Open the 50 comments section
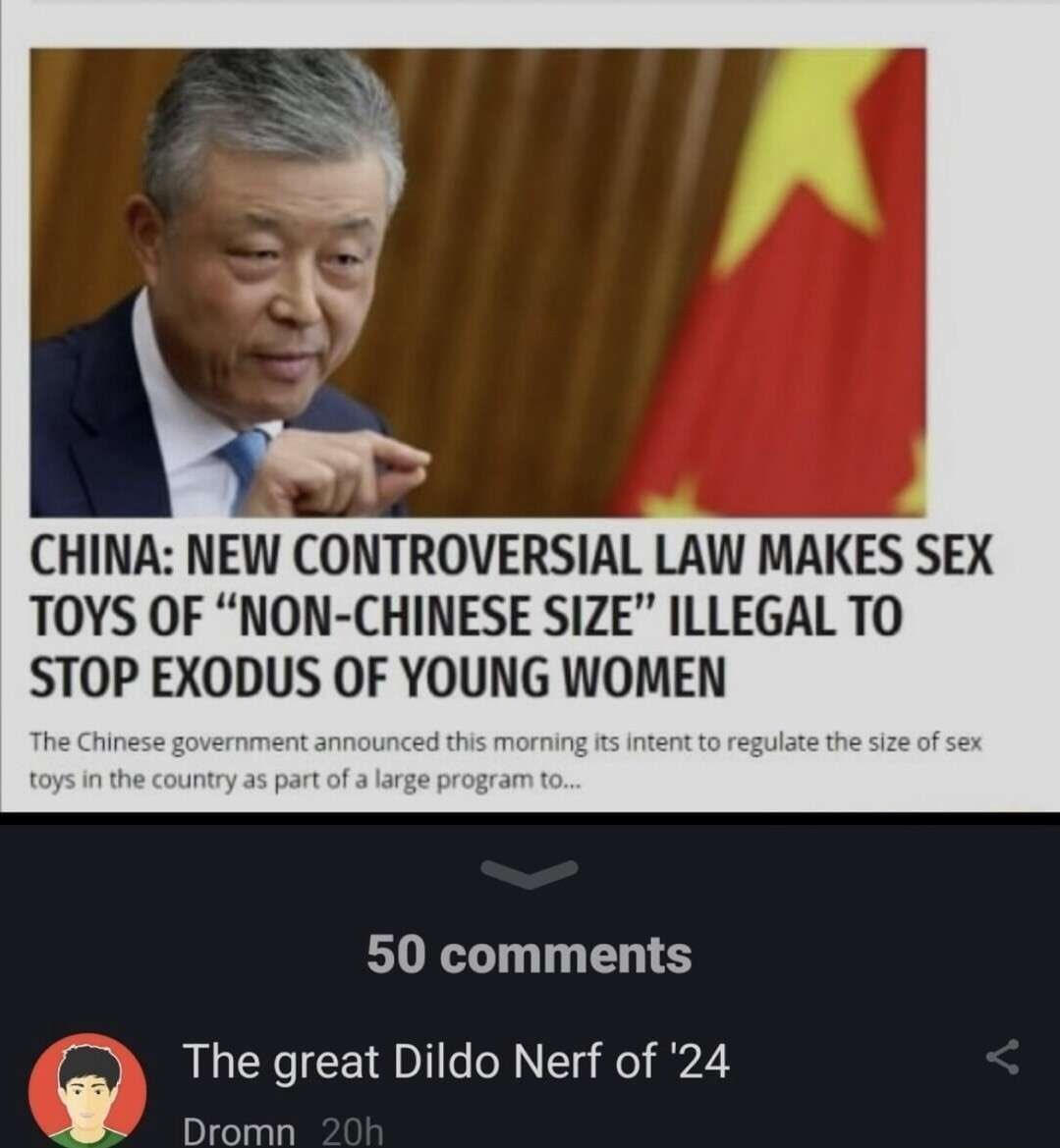Image resolution: width=1060 pixels, height=1148 pixels. (x=529, y=955)
